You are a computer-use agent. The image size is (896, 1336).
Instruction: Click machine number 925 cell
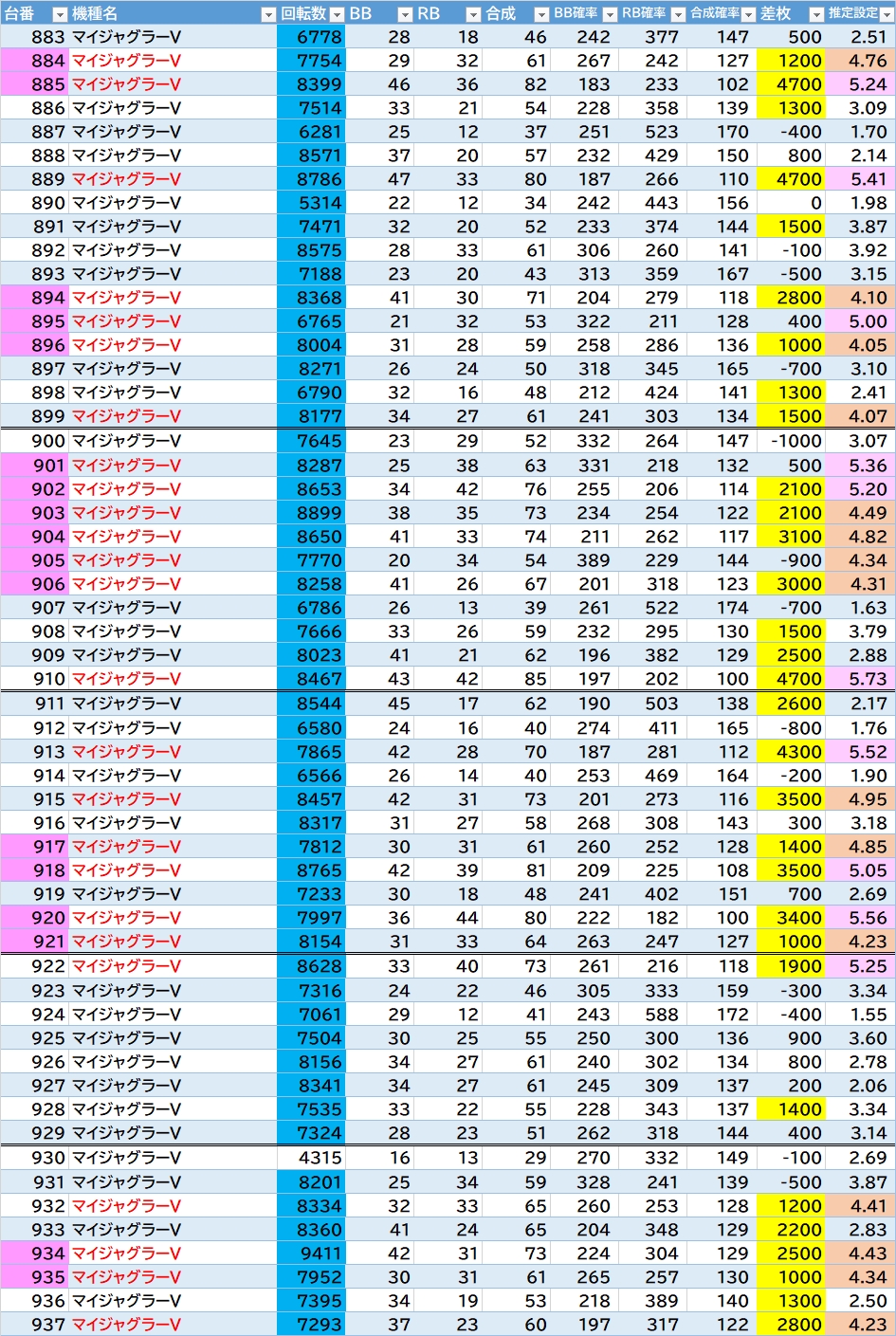(34, 1038)
